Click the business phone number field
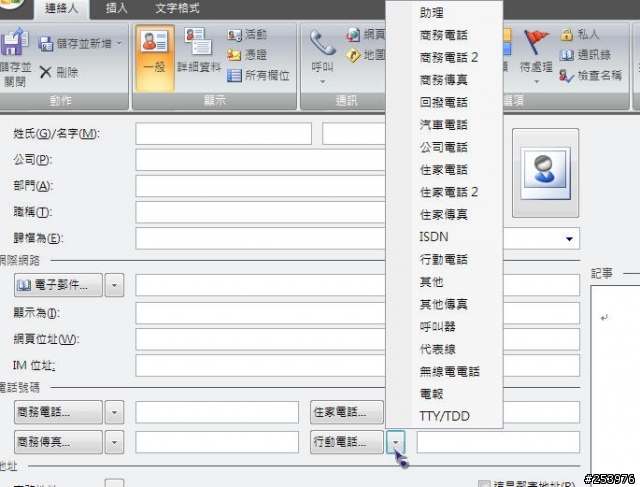Viewport: 640px width, 487px height. click(x=217, y=412)
